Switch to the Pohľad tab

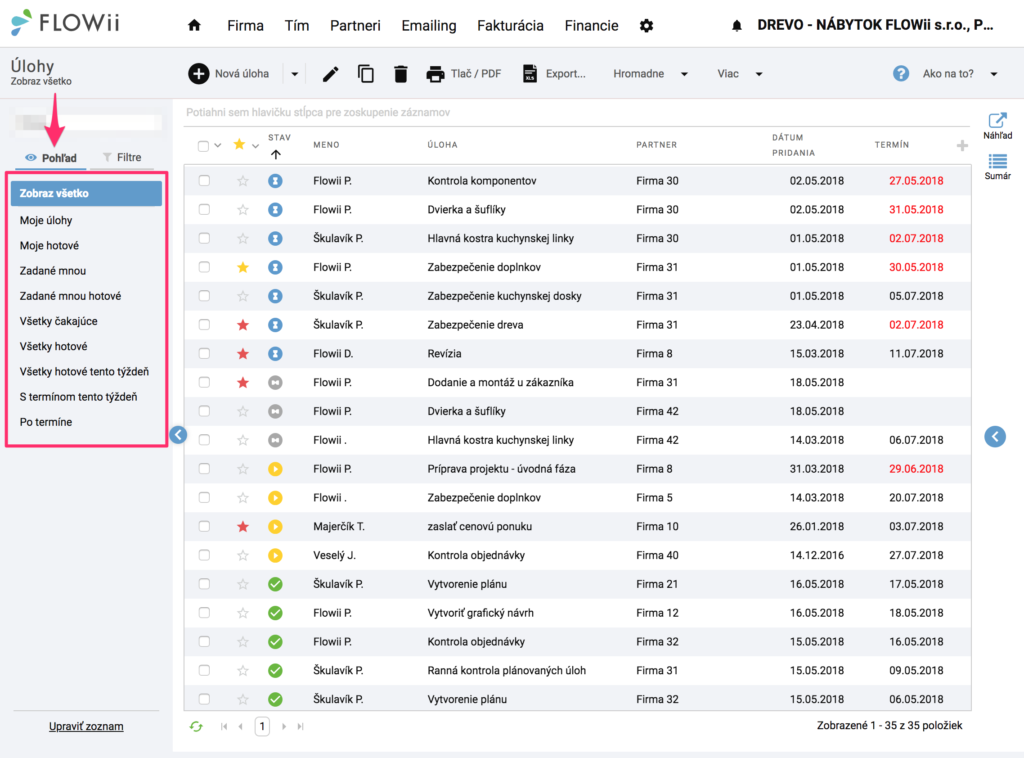[51, 158]
